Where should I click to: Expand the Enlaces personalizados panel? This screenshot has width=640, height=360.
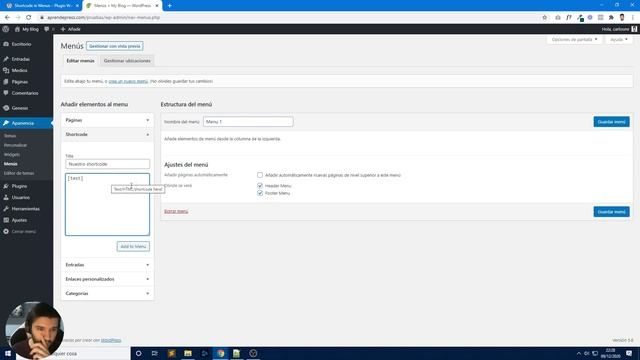(107, 279)
